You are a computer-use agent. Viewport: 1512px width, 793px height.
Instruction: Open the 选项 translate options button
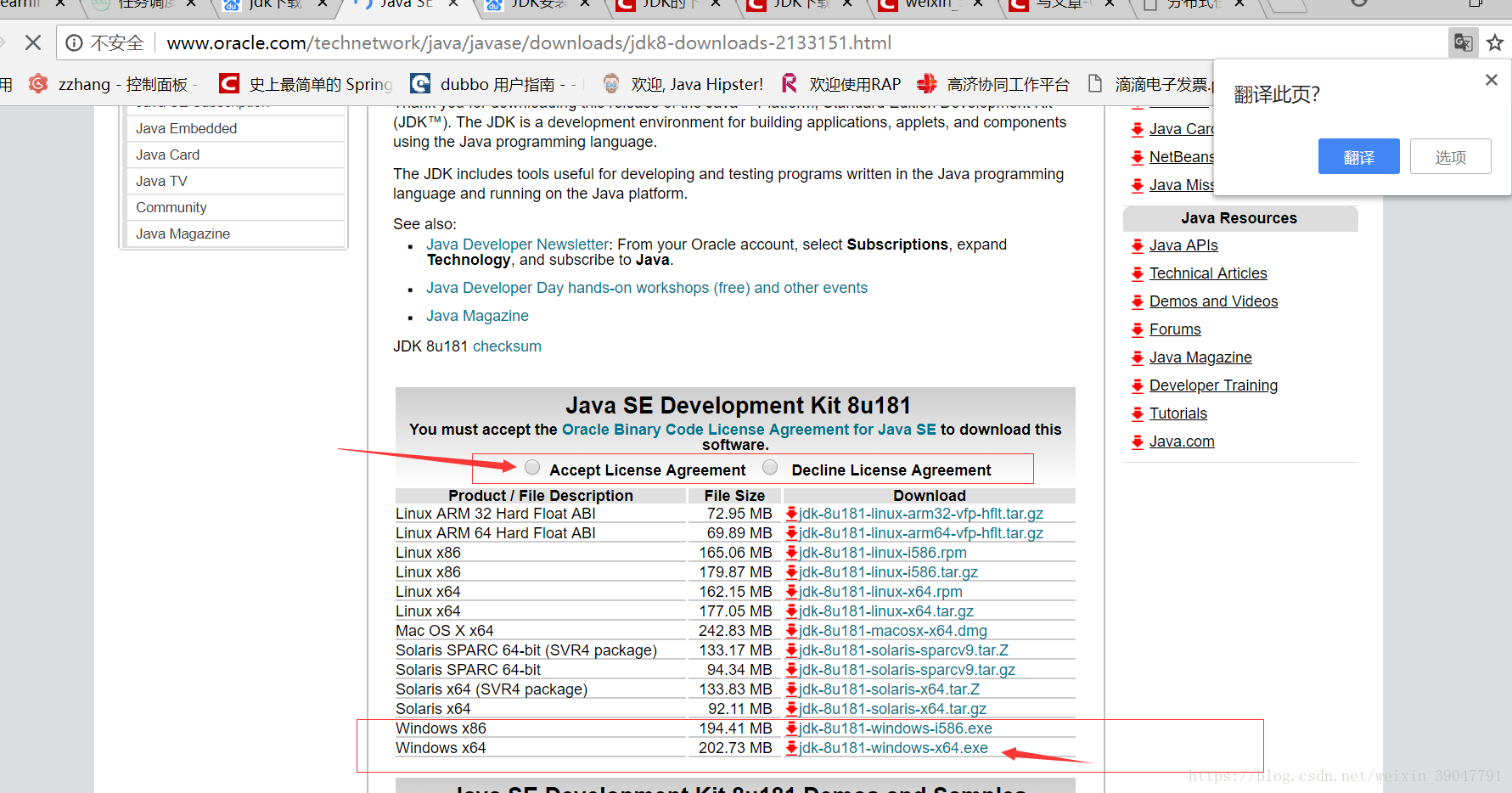point(1450,156)
